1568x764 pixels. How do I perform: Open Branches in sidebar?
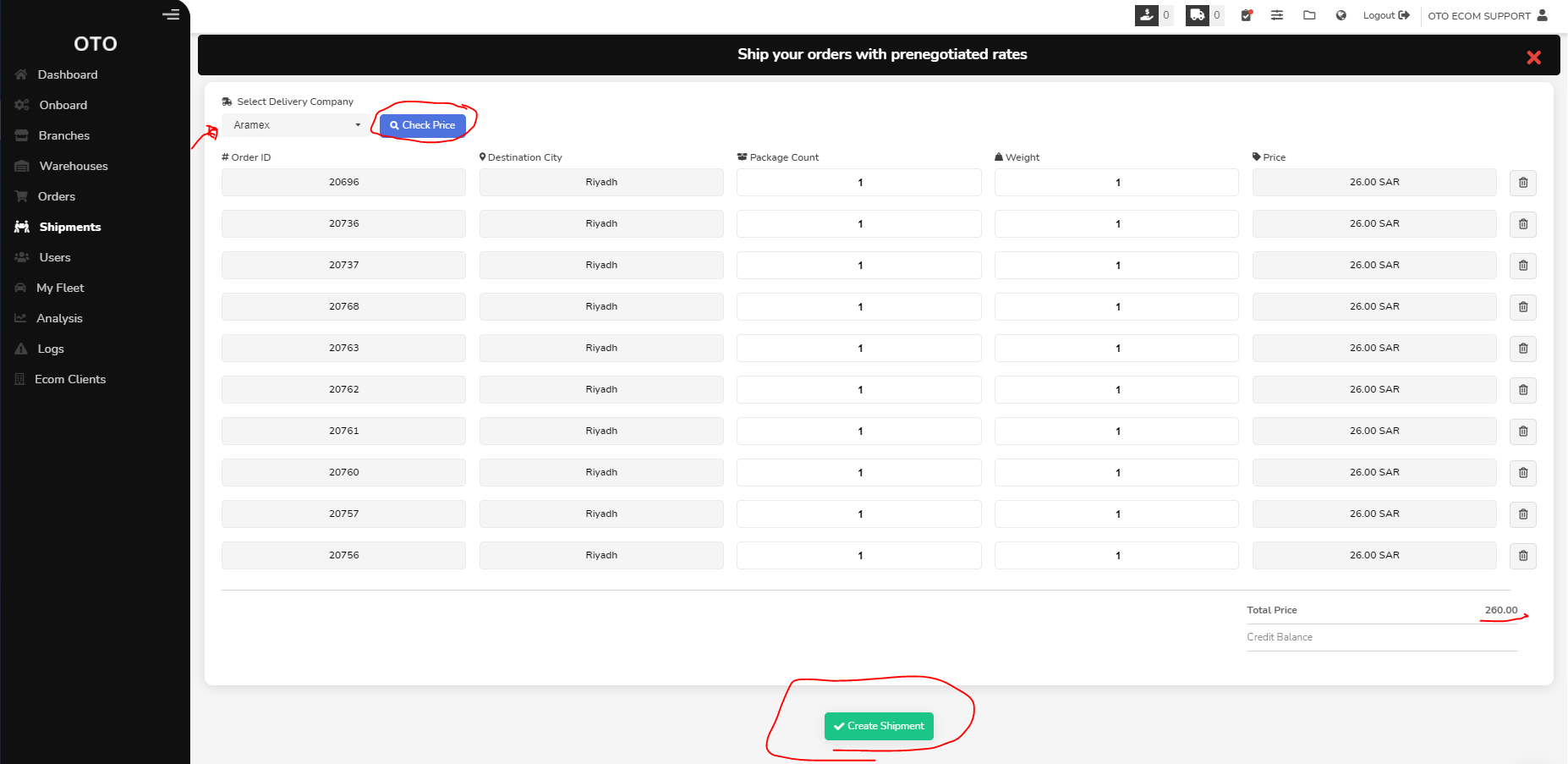coord(64,135)
